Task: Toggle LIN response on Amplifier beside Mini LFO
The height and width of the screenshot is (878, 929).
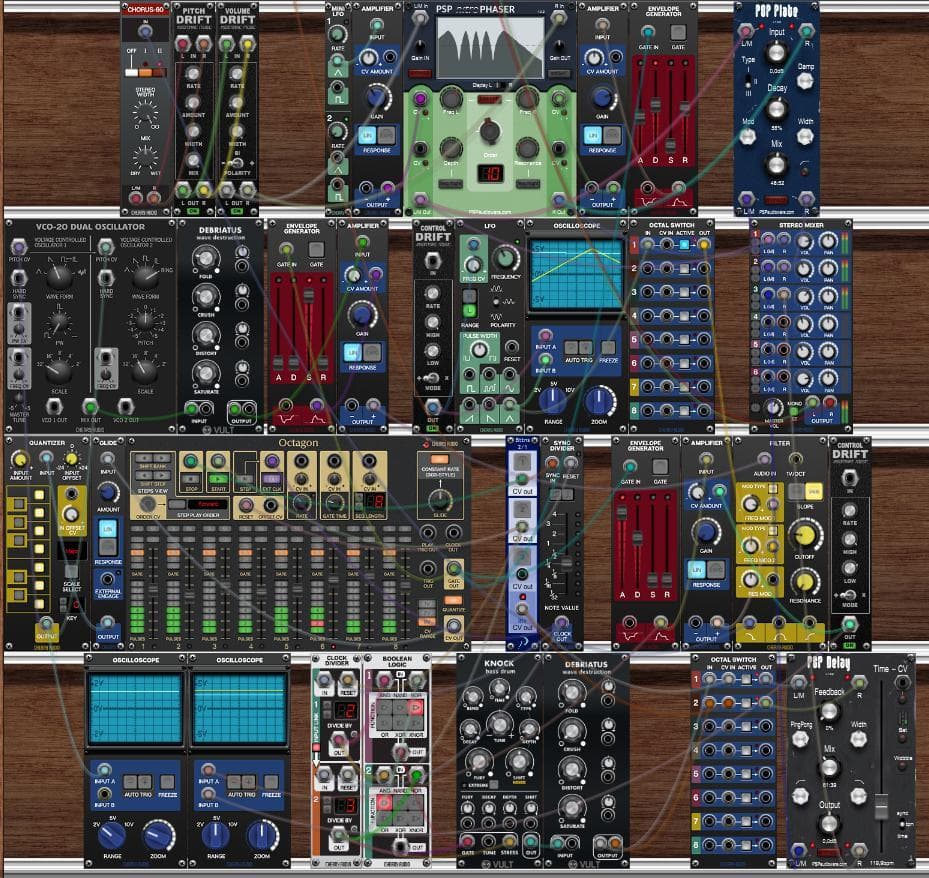Action: (366, 135)
